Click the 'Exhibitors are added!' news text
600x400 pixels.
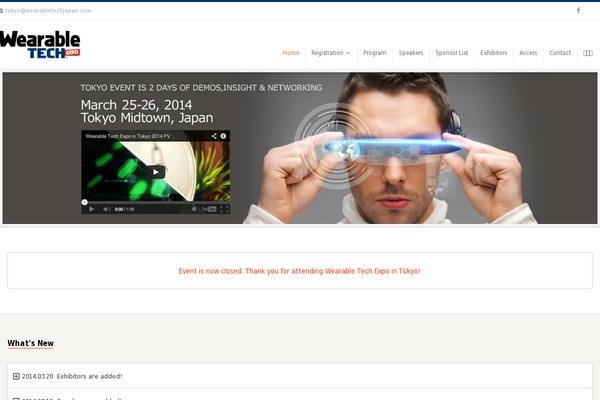[90, 376]
